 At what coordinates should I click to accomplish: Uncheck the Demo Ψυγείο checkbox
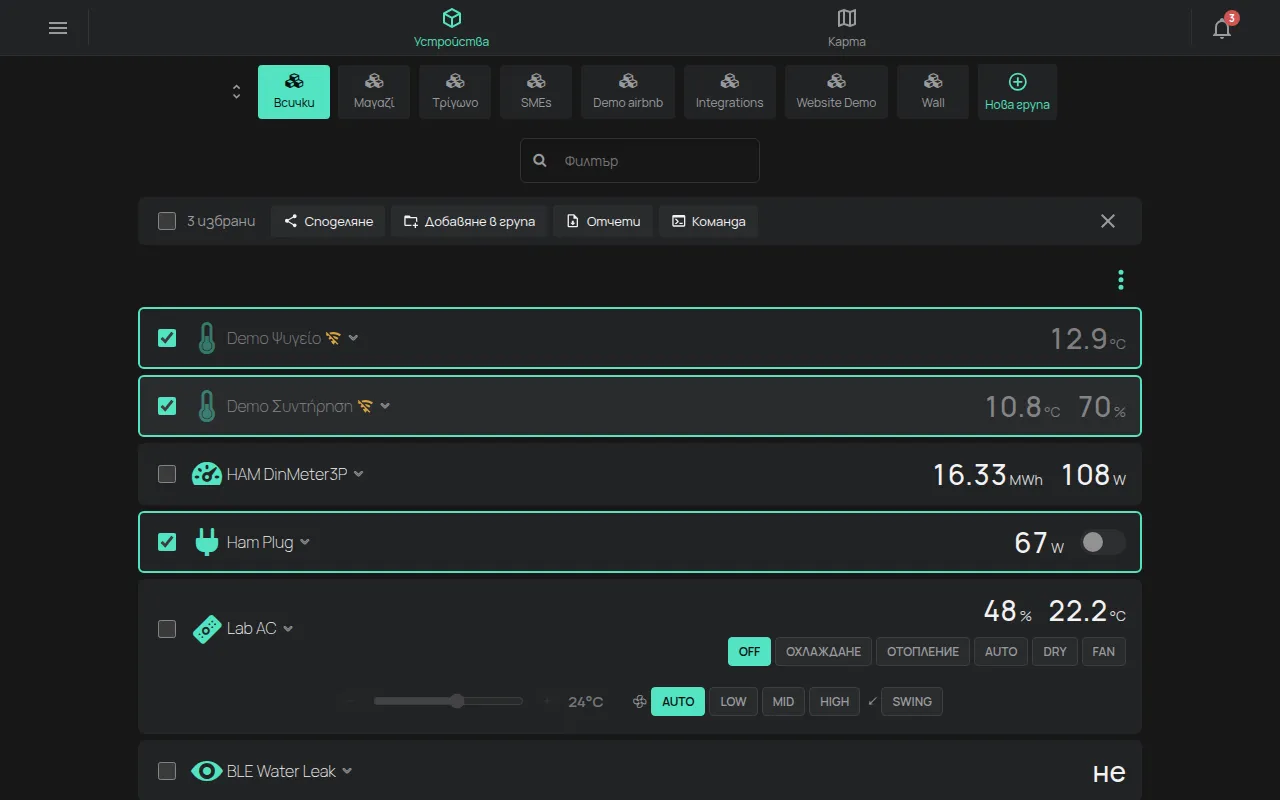[x=167, y=338]
